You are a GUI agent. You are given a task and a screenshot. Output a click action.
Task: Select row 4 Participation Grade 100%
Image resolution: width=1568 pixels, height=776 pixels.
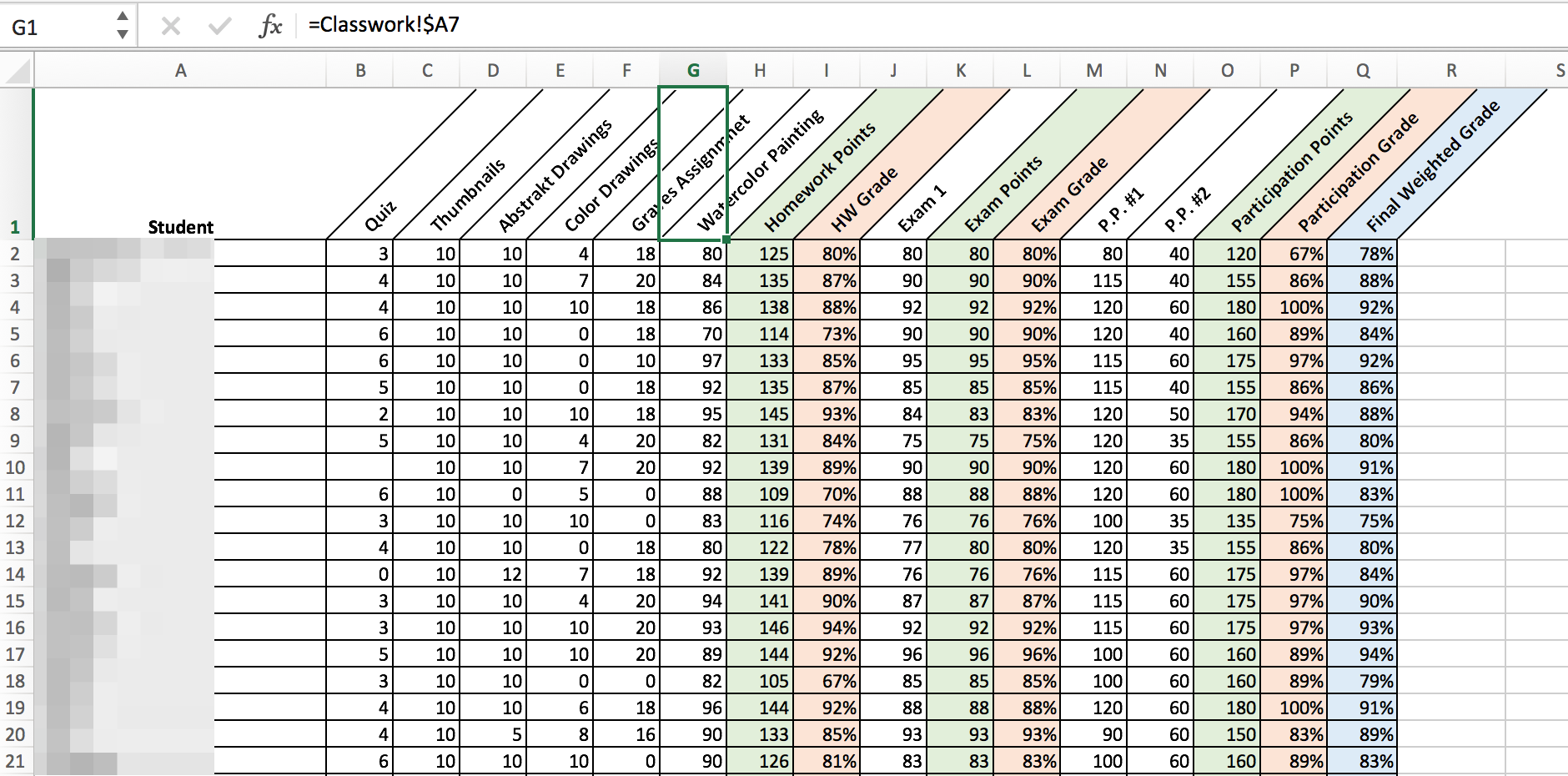(1294, 307)
